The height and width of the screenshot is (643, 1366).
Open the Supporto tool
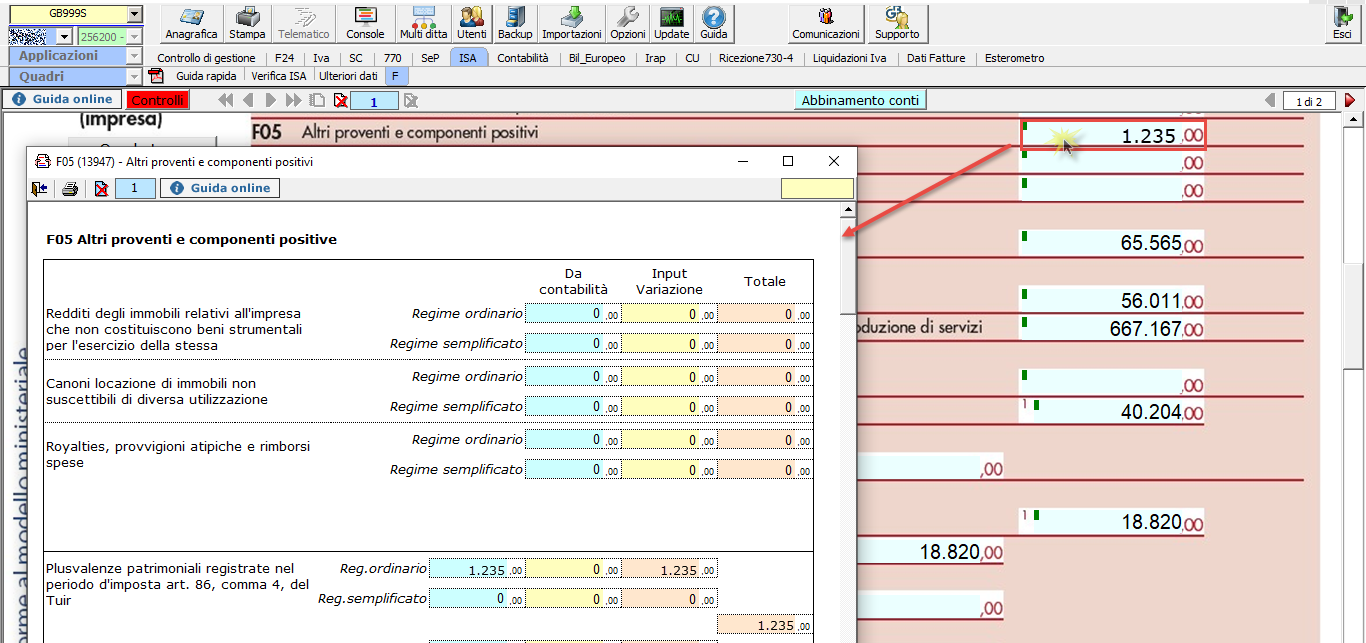pyautogui.click(x=897, y=23)
